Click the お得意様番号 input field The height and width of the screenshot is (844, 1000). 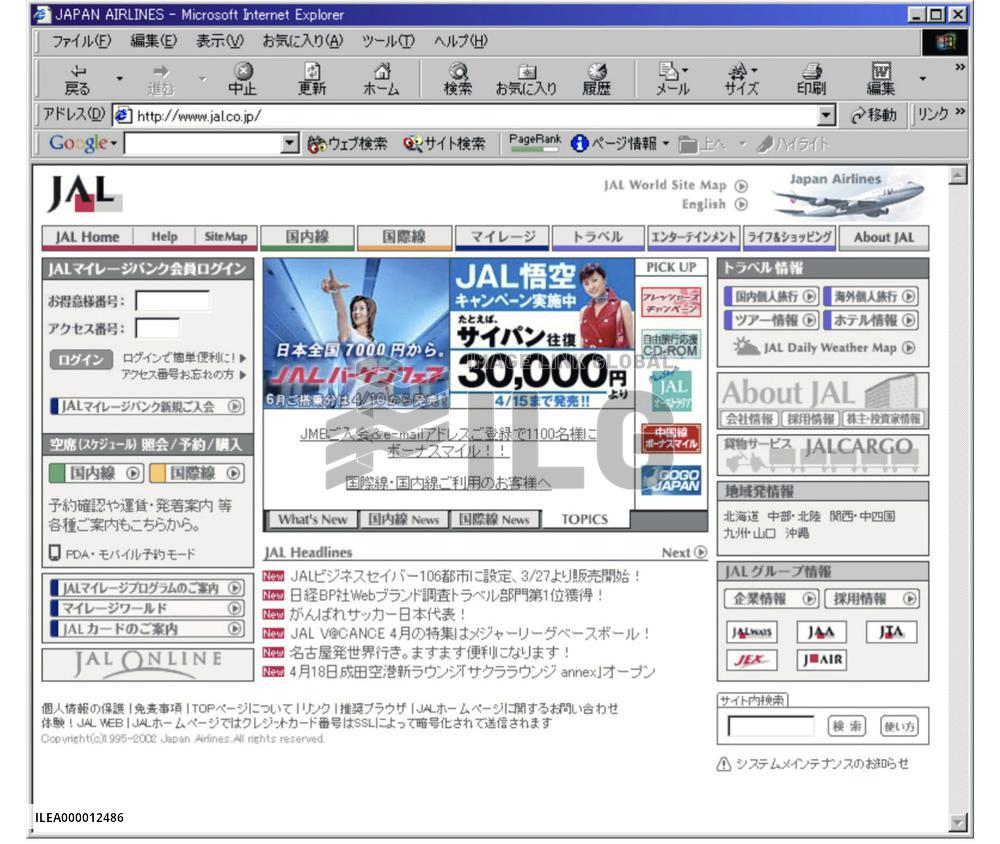click(x=173, y=301)
